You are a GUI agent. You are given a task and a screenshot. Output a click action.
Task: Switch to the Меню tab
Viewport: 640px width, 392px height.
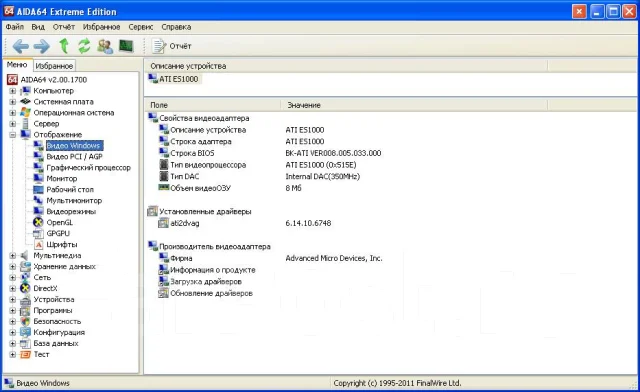17,65
